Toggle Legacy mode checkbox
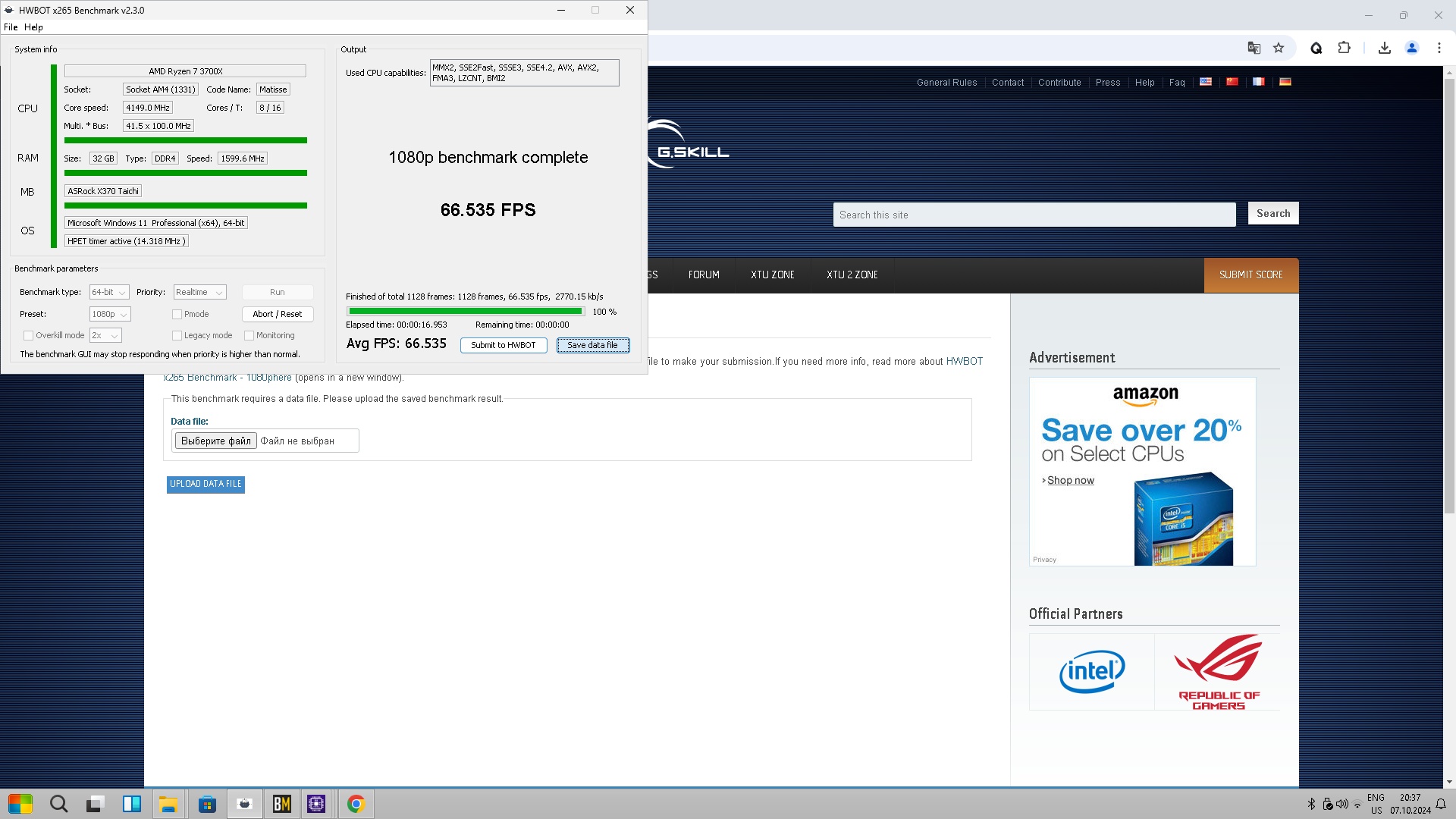1456x819 pixels. pos(177,335)
